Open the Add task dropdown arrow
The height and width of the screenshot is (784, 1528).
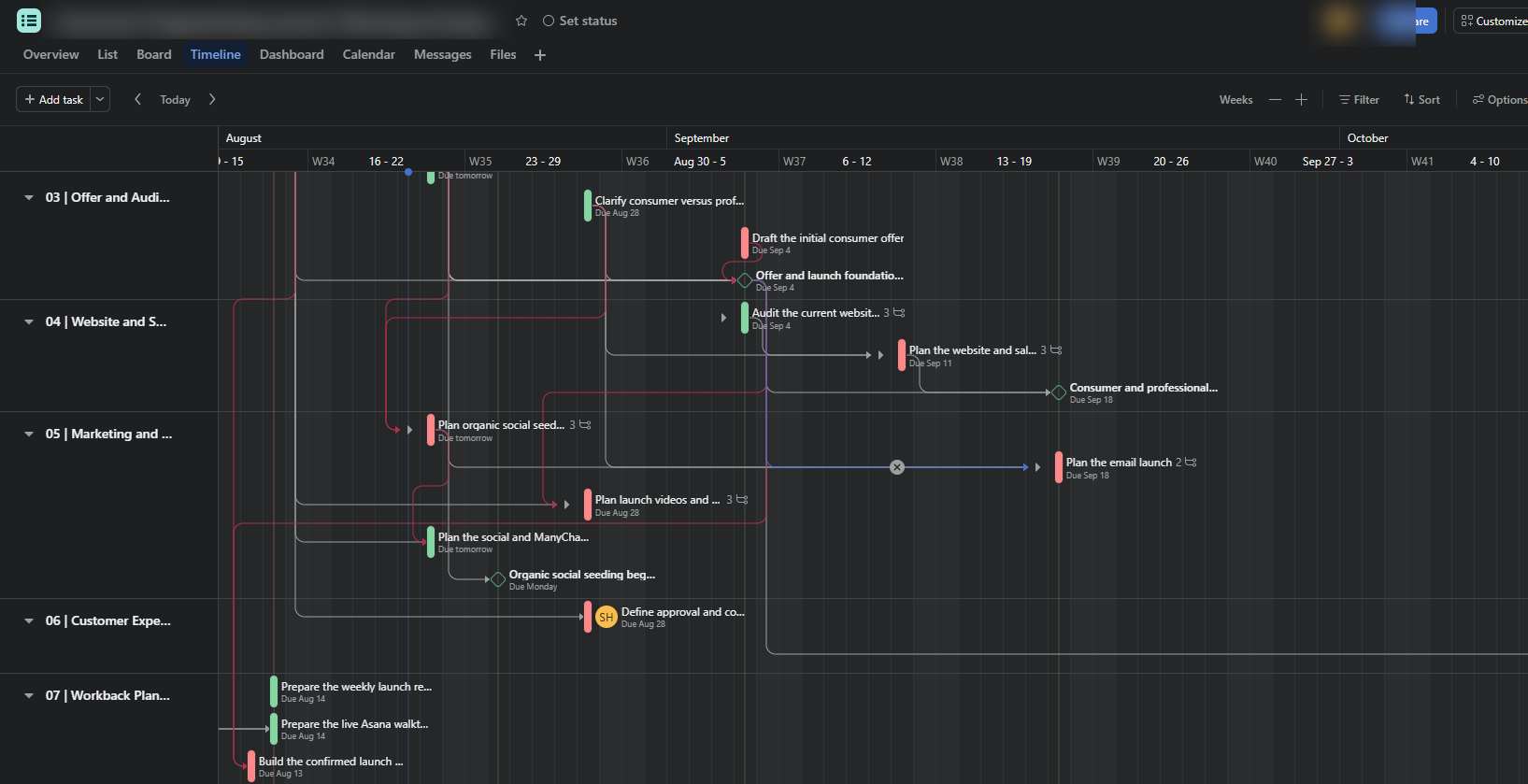pyautogui.click(x=100, y=99)
